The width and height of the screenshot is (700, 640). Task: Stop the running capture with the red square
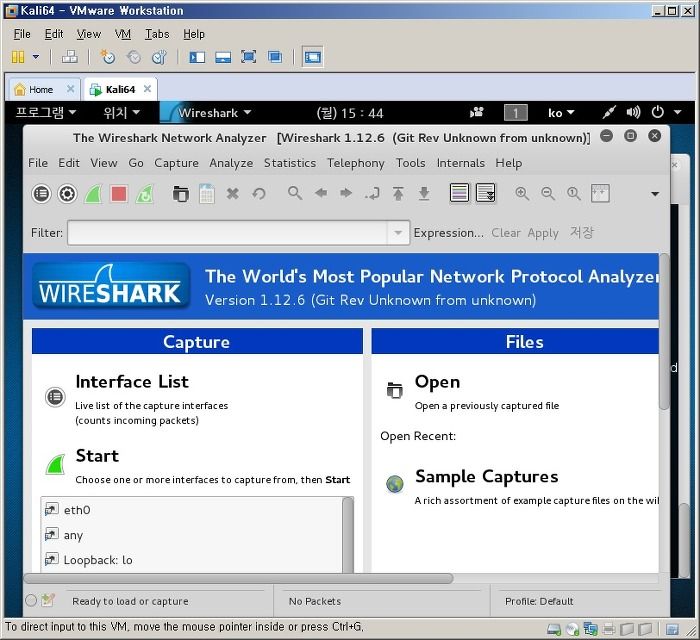coord(119,194)
